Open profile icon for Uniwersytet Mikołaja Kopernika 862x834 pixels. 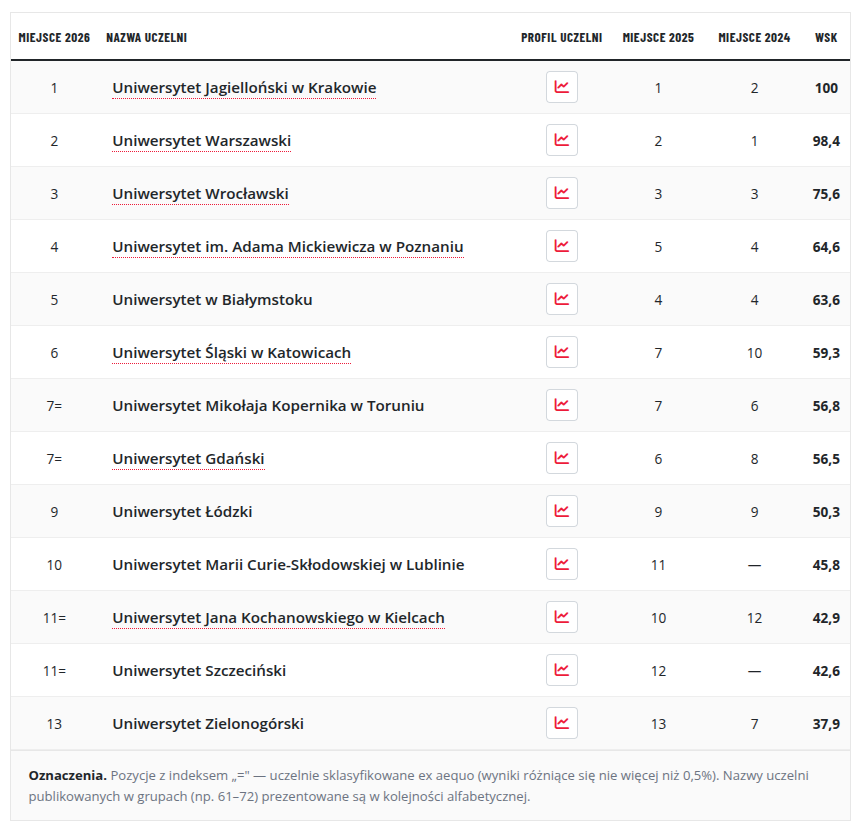pos(561,405)
